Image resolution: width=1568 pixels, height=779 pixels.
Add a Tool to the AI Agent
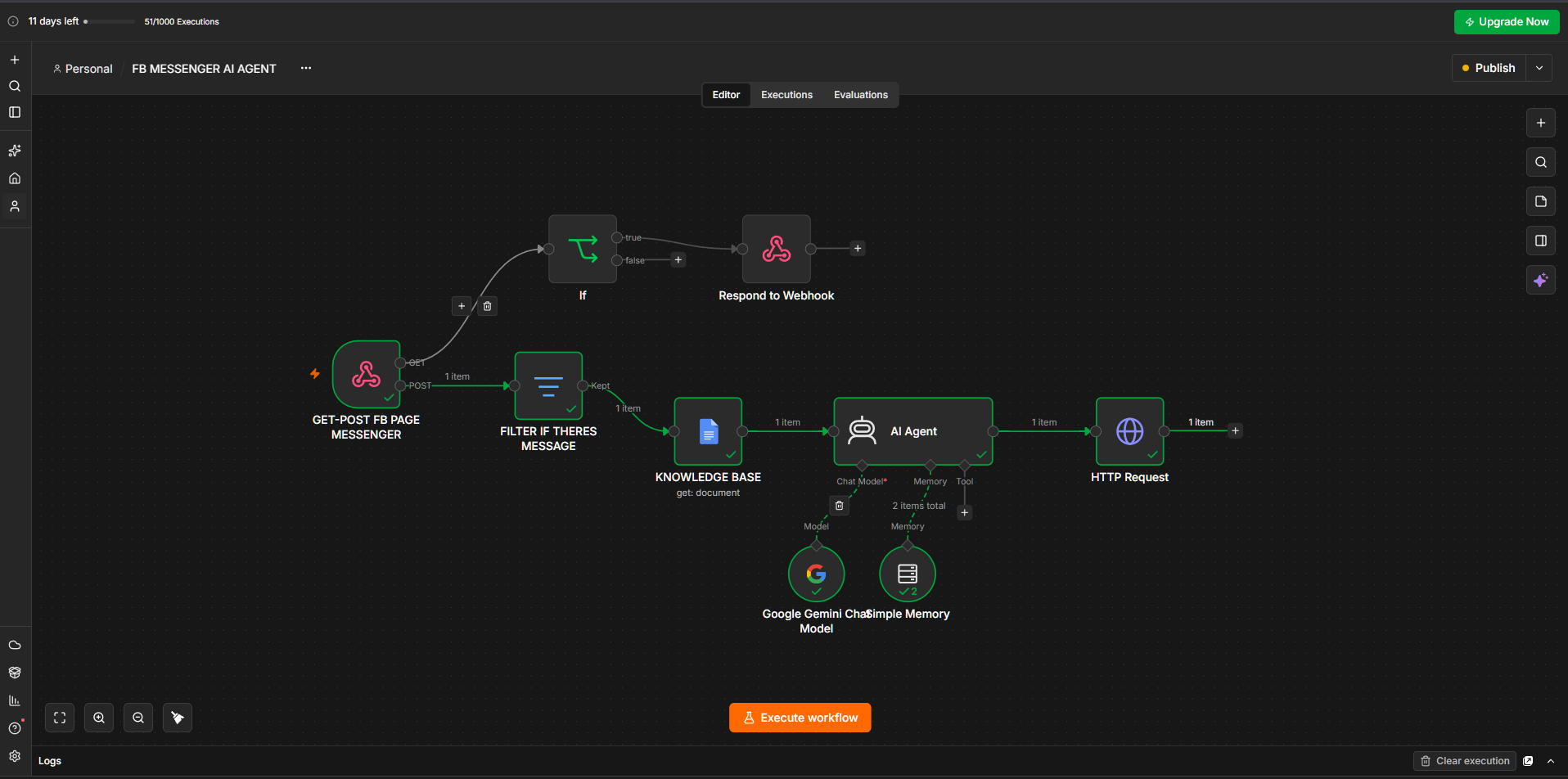(965, 512)
